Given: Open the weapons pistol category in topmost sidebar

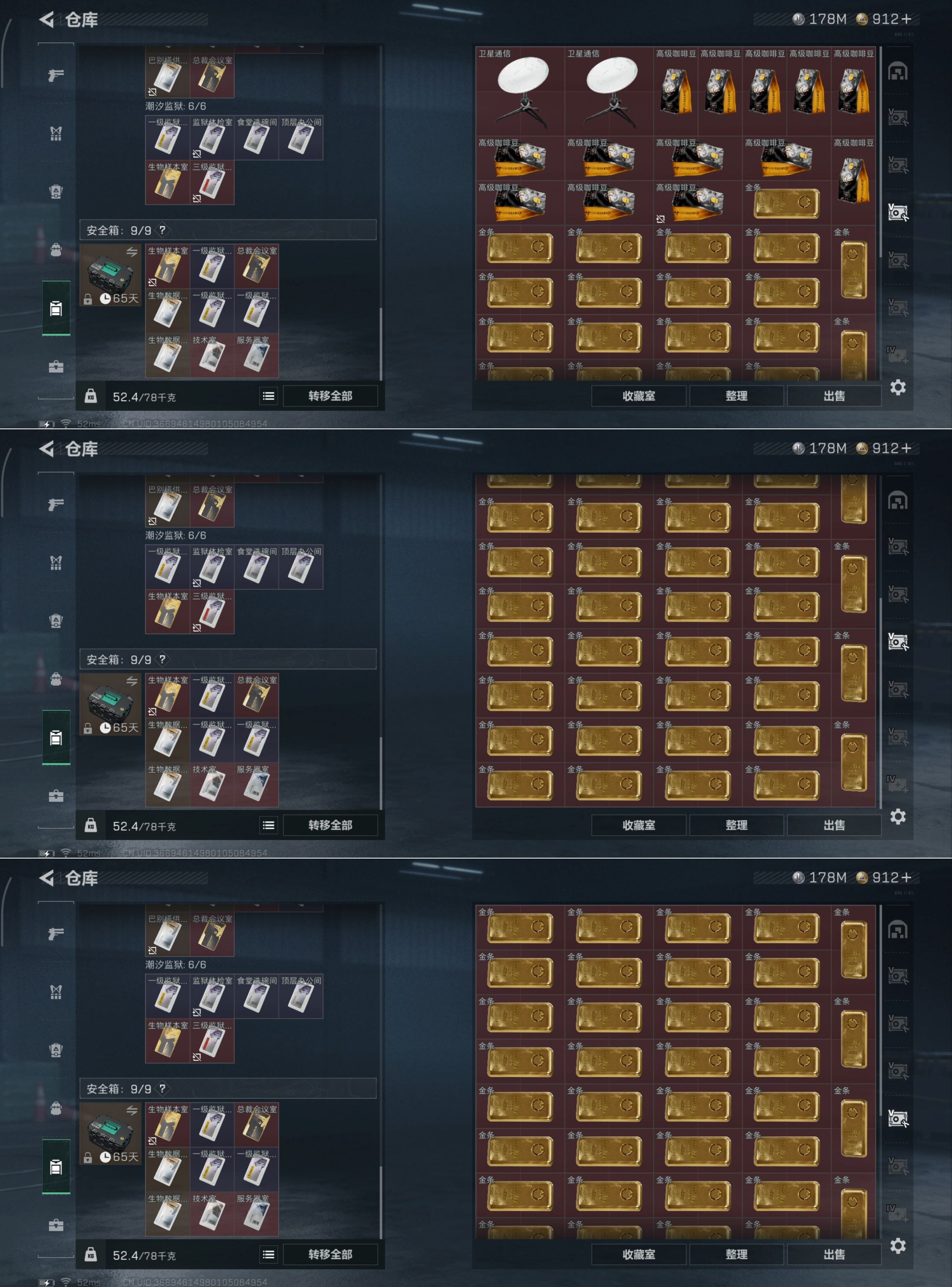Looking at the screenshot, I should (56, 75).
